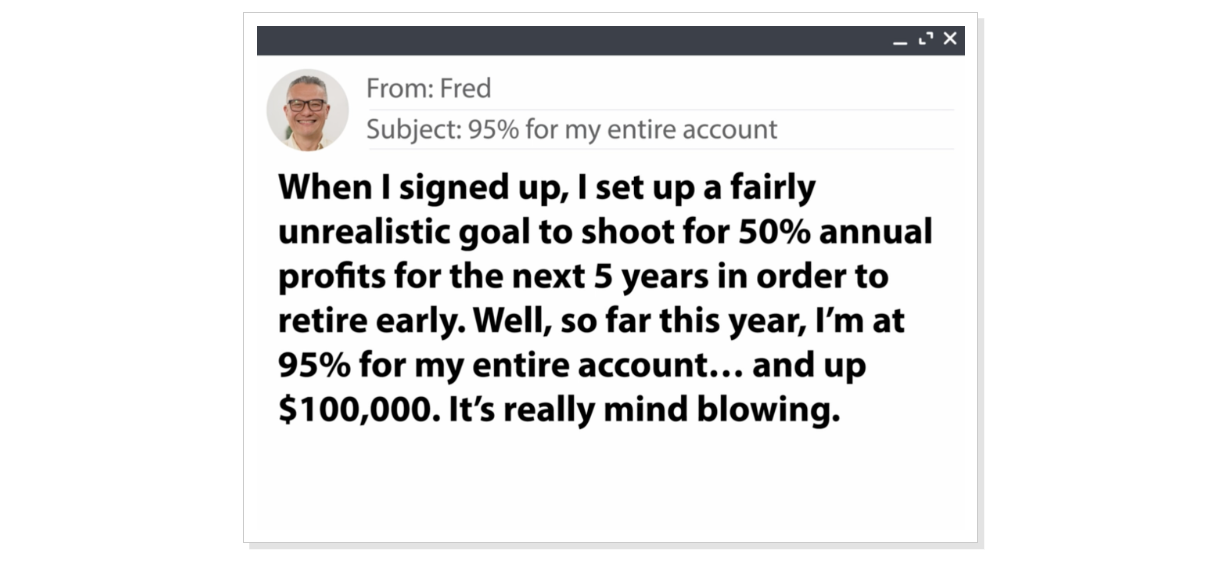The height and width of the screenshot is (565, 1208).
Task: Open Fred's profile photo avatar
Action: (307, 110)
